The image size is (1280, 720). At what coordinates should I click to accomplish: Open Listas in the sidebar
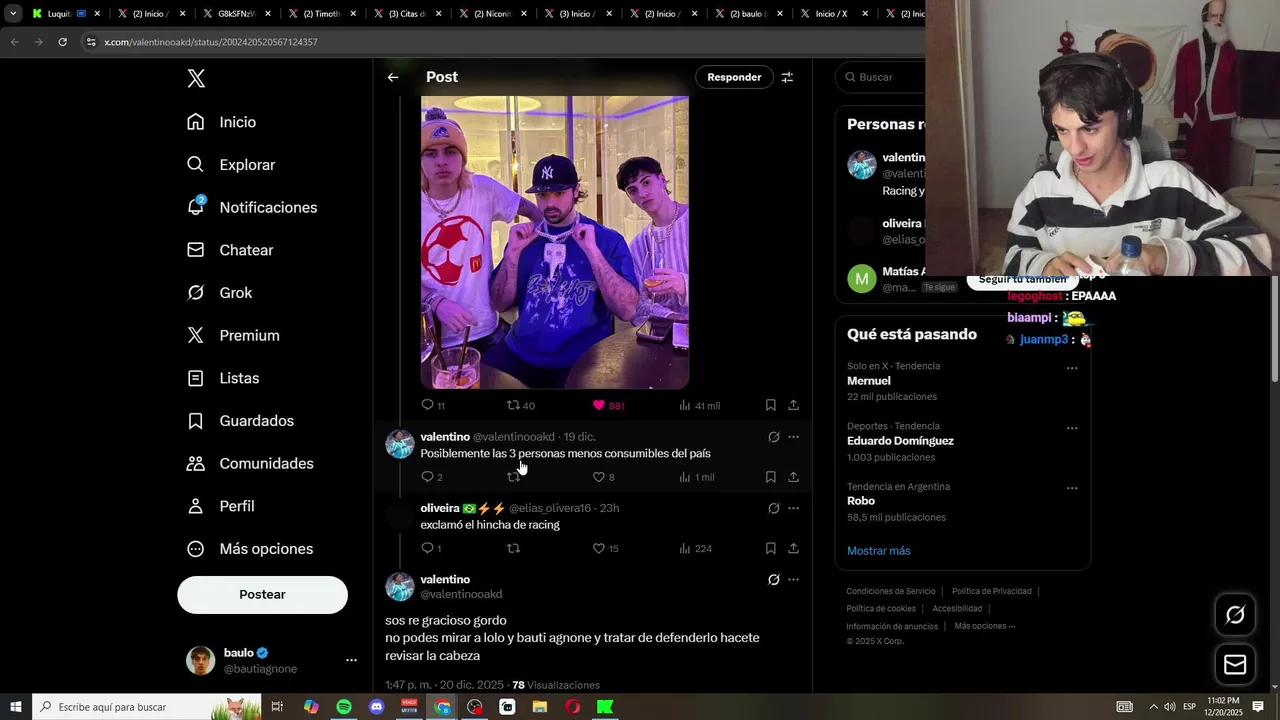click(223, 378)
